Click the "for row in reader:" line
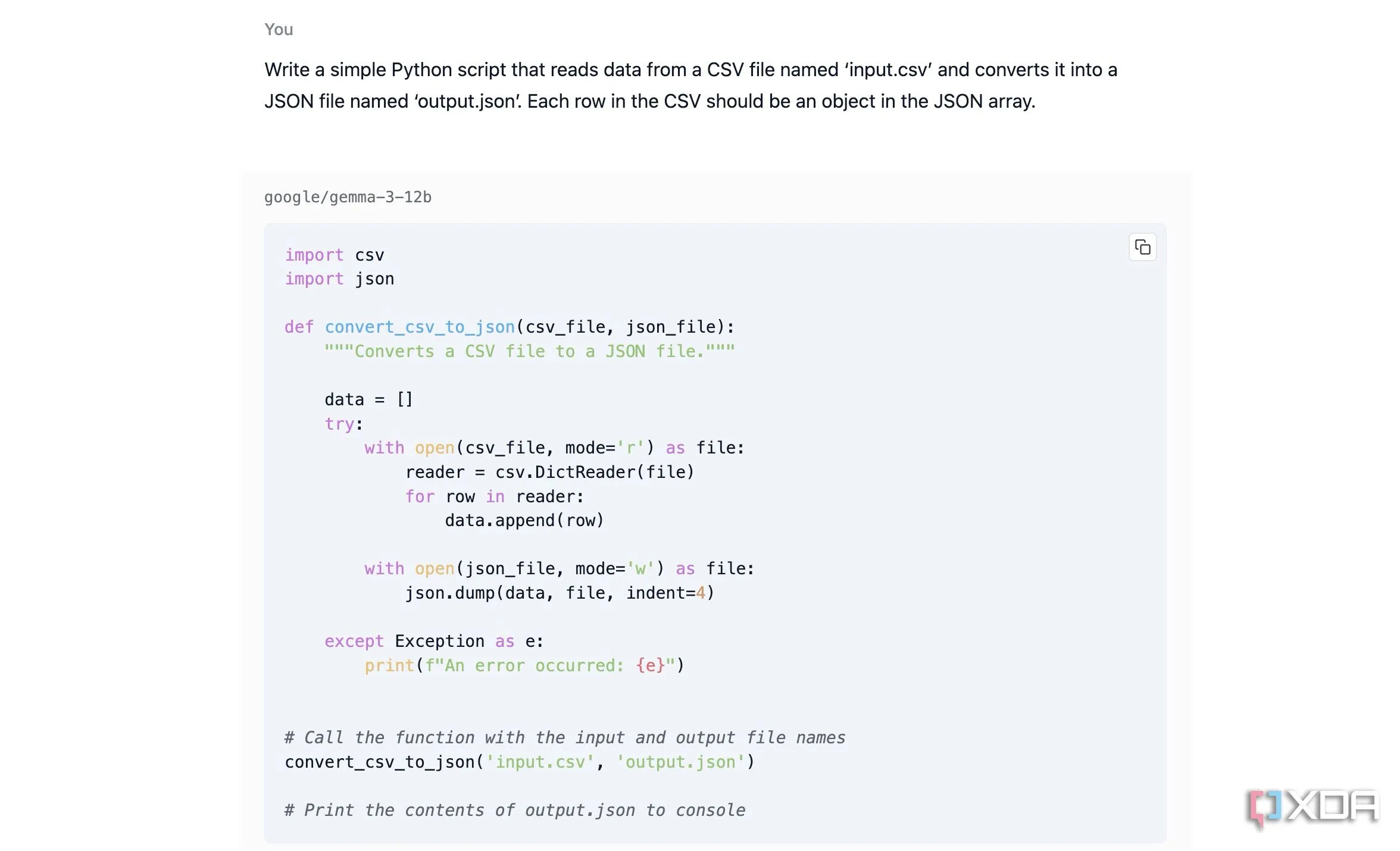This screenshot has width=1400, height=851. [494, 497]
